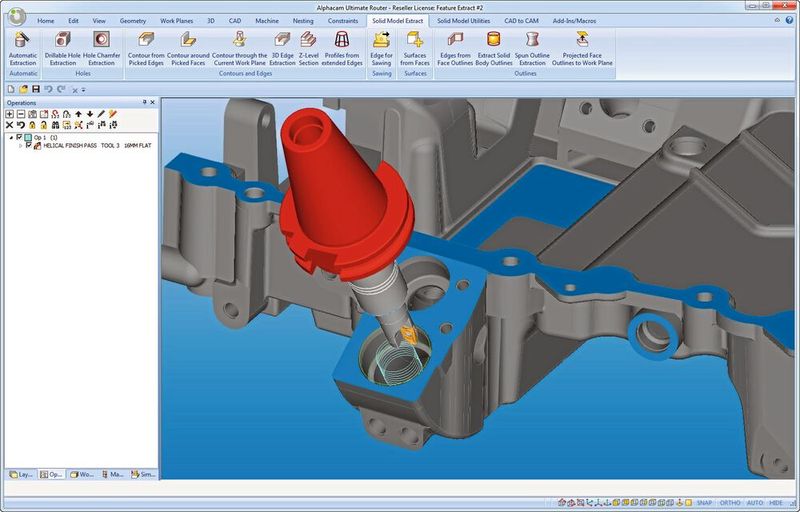Start 3D Edge Extraction
This screenshot has width=800, height=512.
[x=282, y=49]
